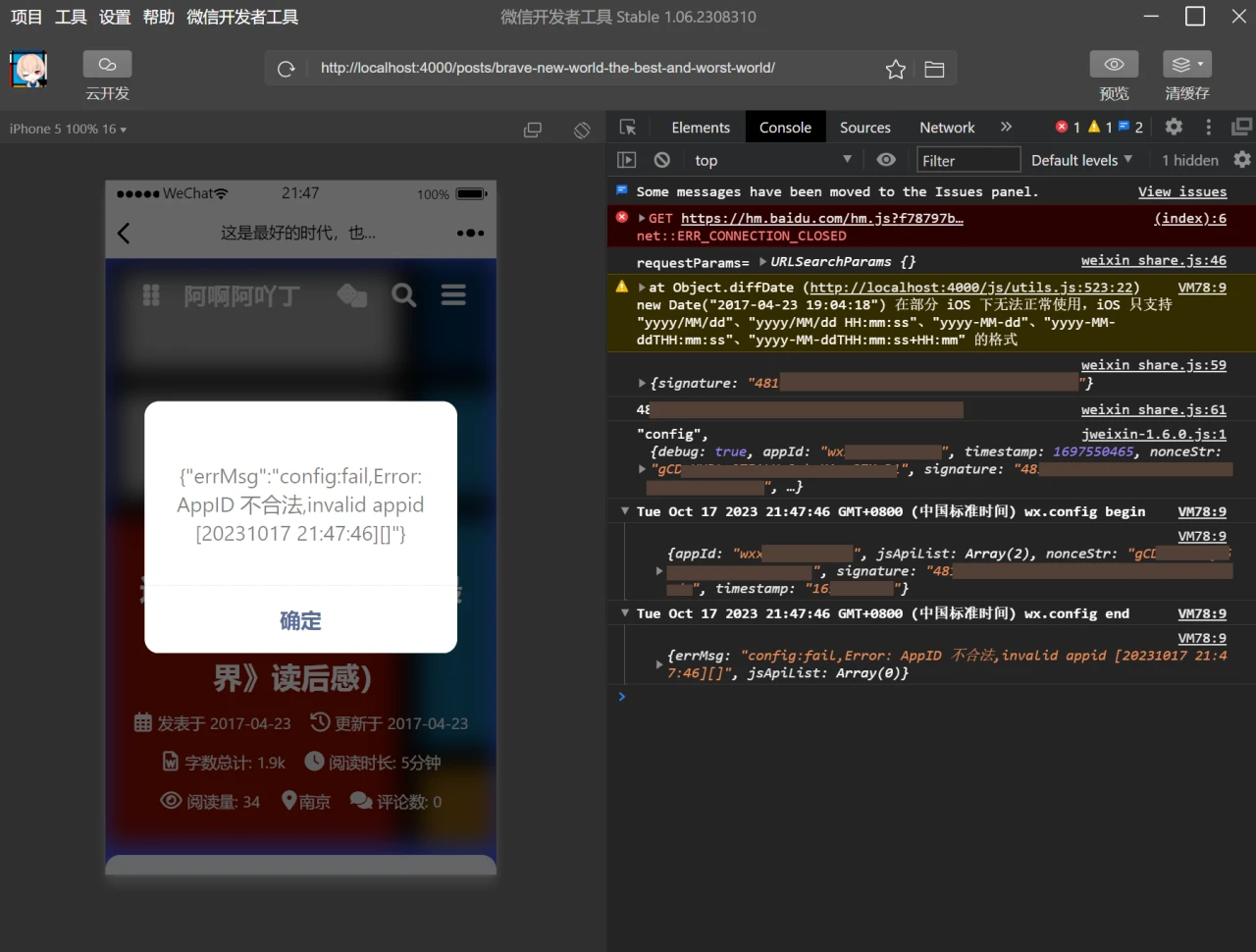Activate the inspect element picker tool
This screenshot has height=952, width=1256.
coord(628,128)
